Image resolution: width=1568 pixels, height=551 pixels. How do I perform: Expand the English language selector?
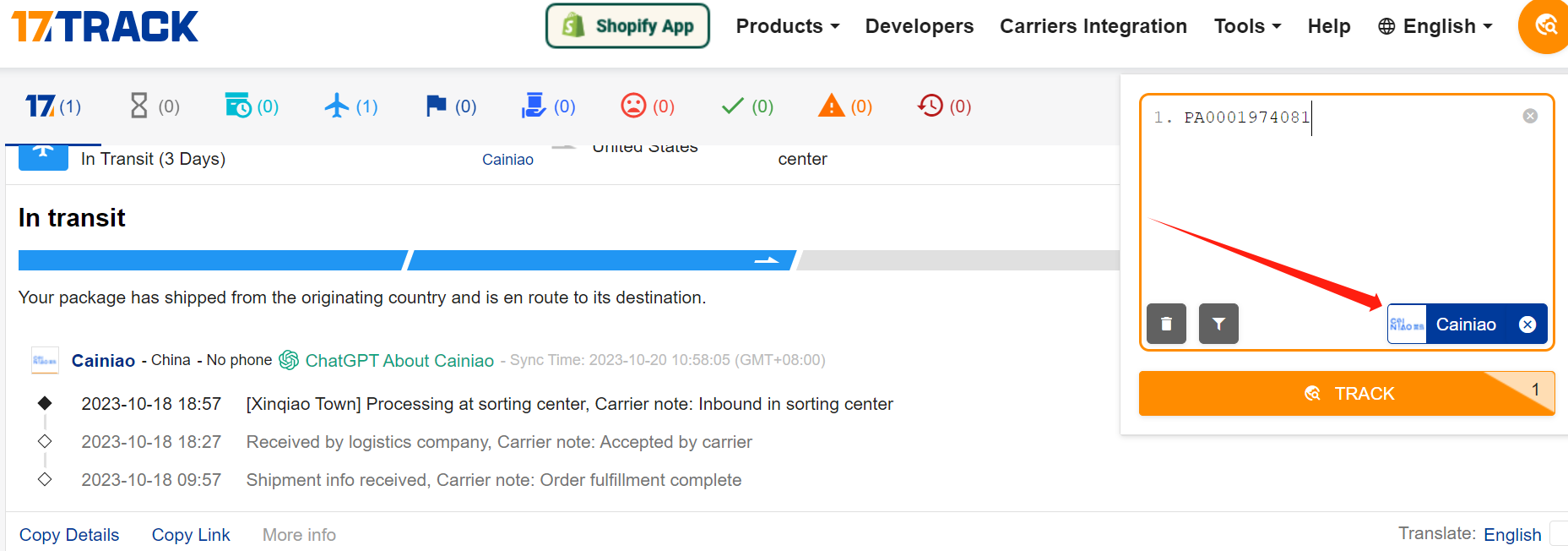[x=1435, y=26]
